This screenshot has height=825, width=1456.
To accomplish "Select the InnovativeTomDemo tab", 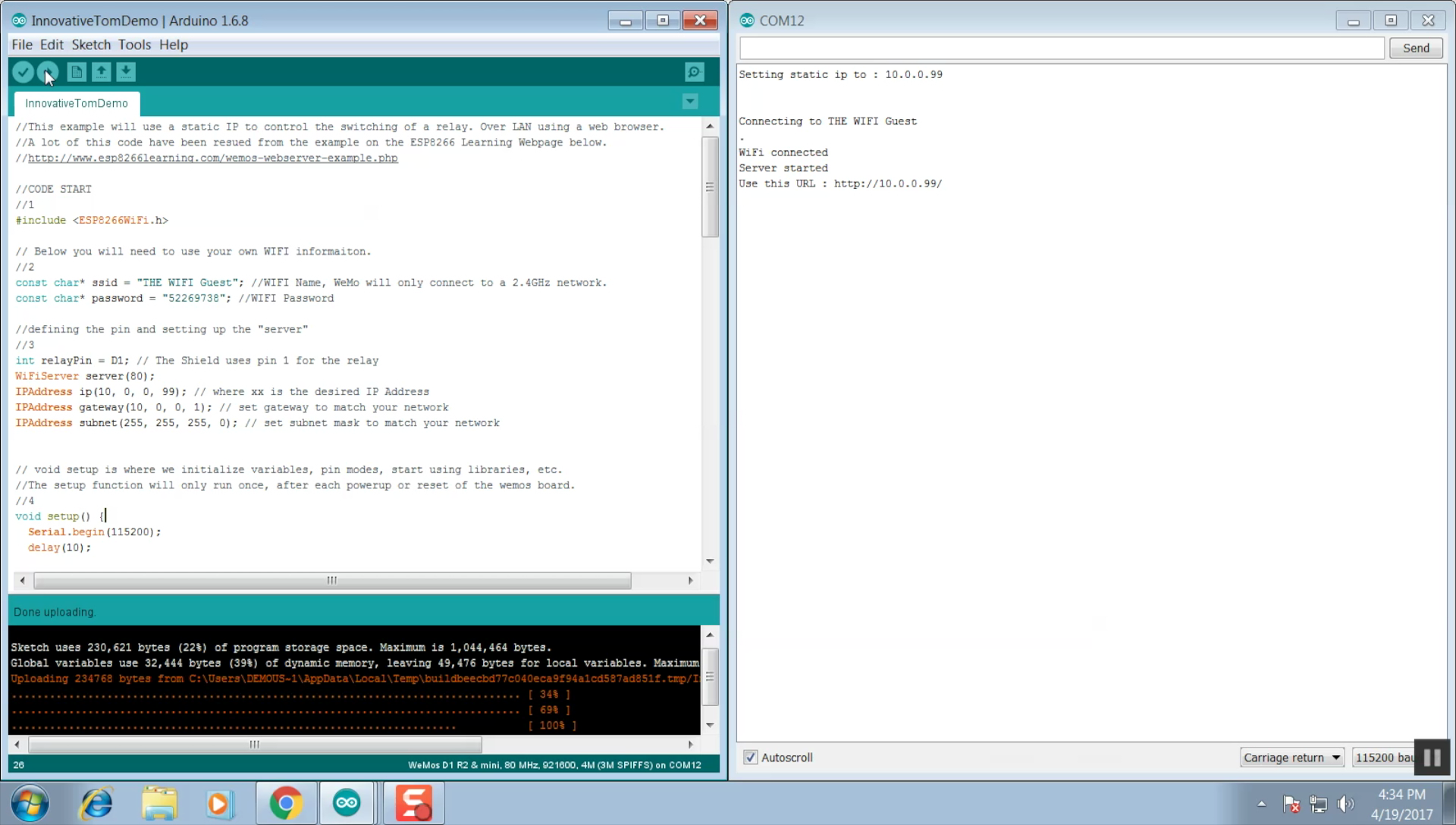I will tap(76, 103).
